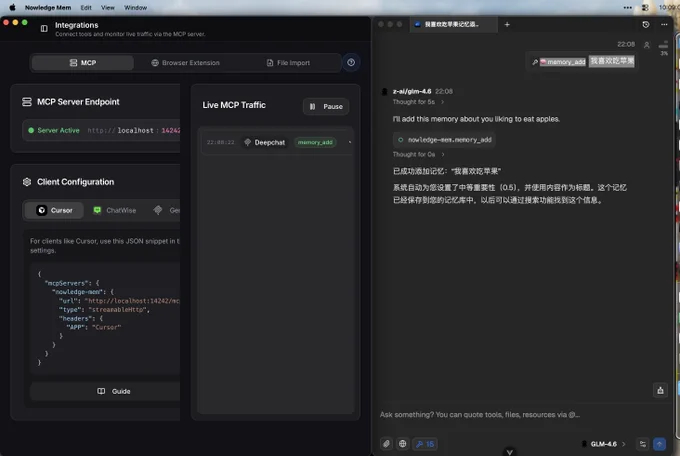Click the scroll-to-bottom chevron below input
This screenshot has width=680, height=456.
coord(510,452)
